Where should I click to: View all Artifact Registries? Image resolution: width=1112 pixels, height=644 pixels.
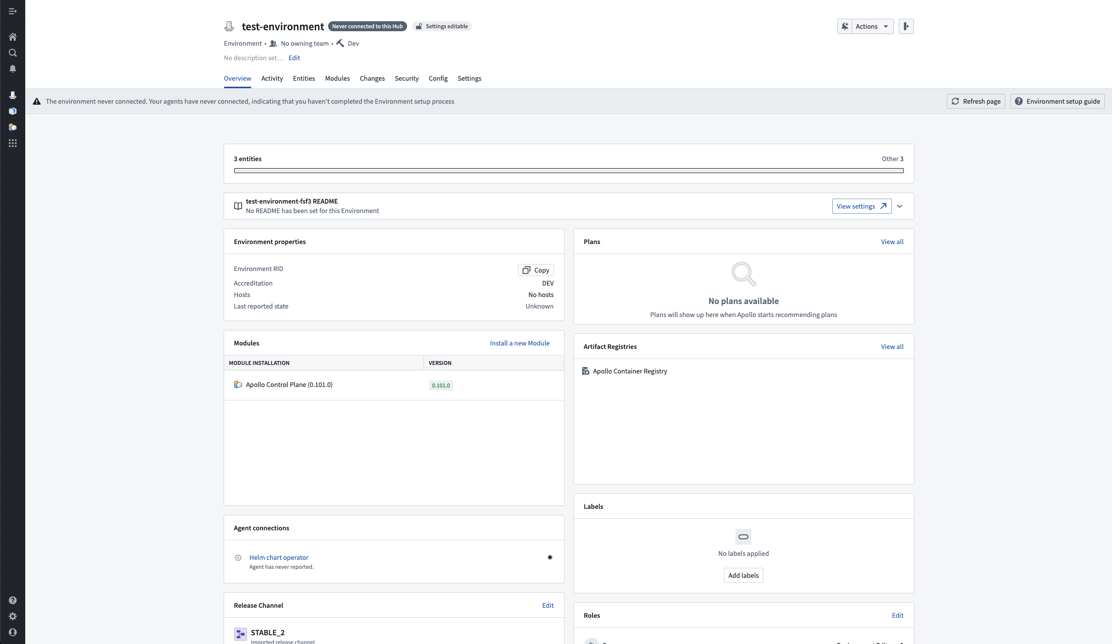(892, 347)
